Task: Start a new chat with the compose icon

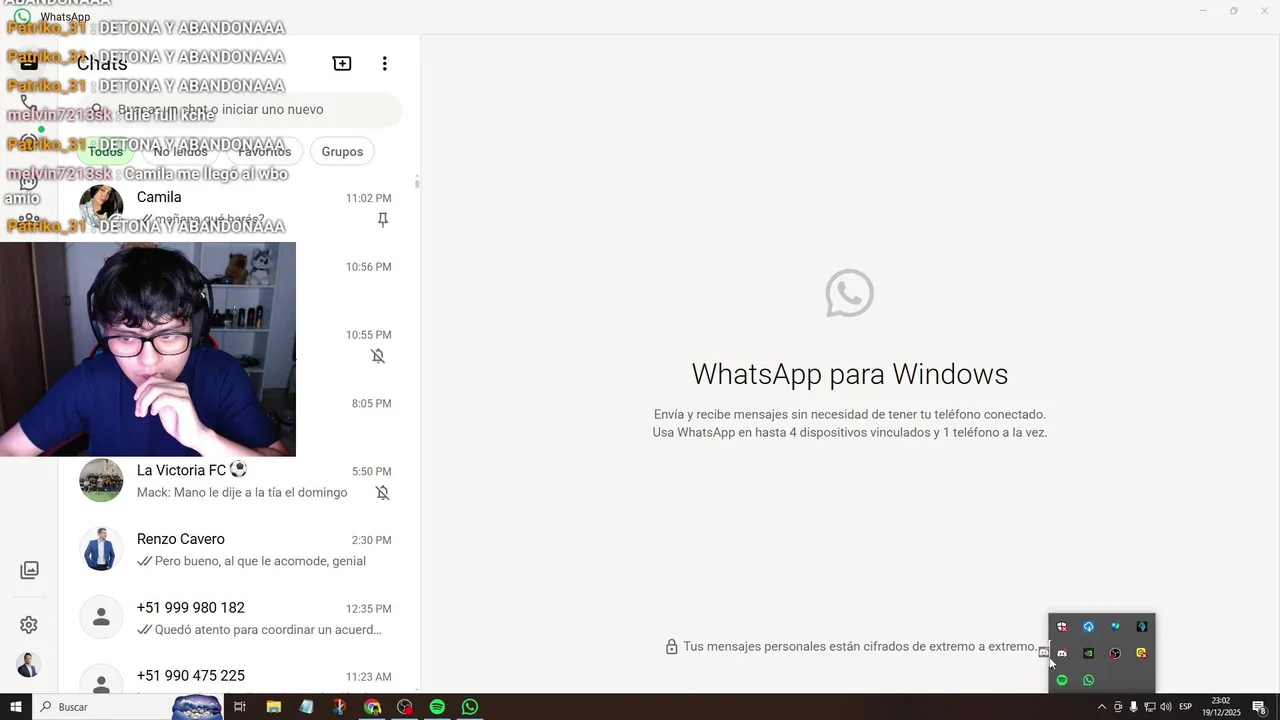Action: [x=342, y=64]
